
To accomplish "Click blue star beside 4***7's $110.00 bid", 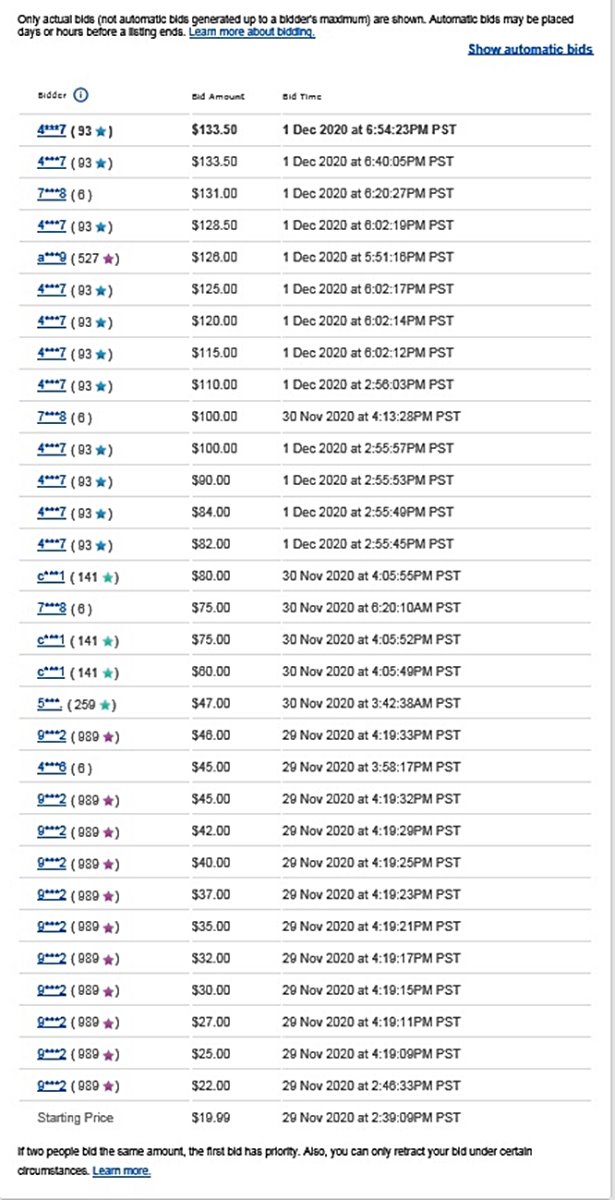I will coord(100,385).
